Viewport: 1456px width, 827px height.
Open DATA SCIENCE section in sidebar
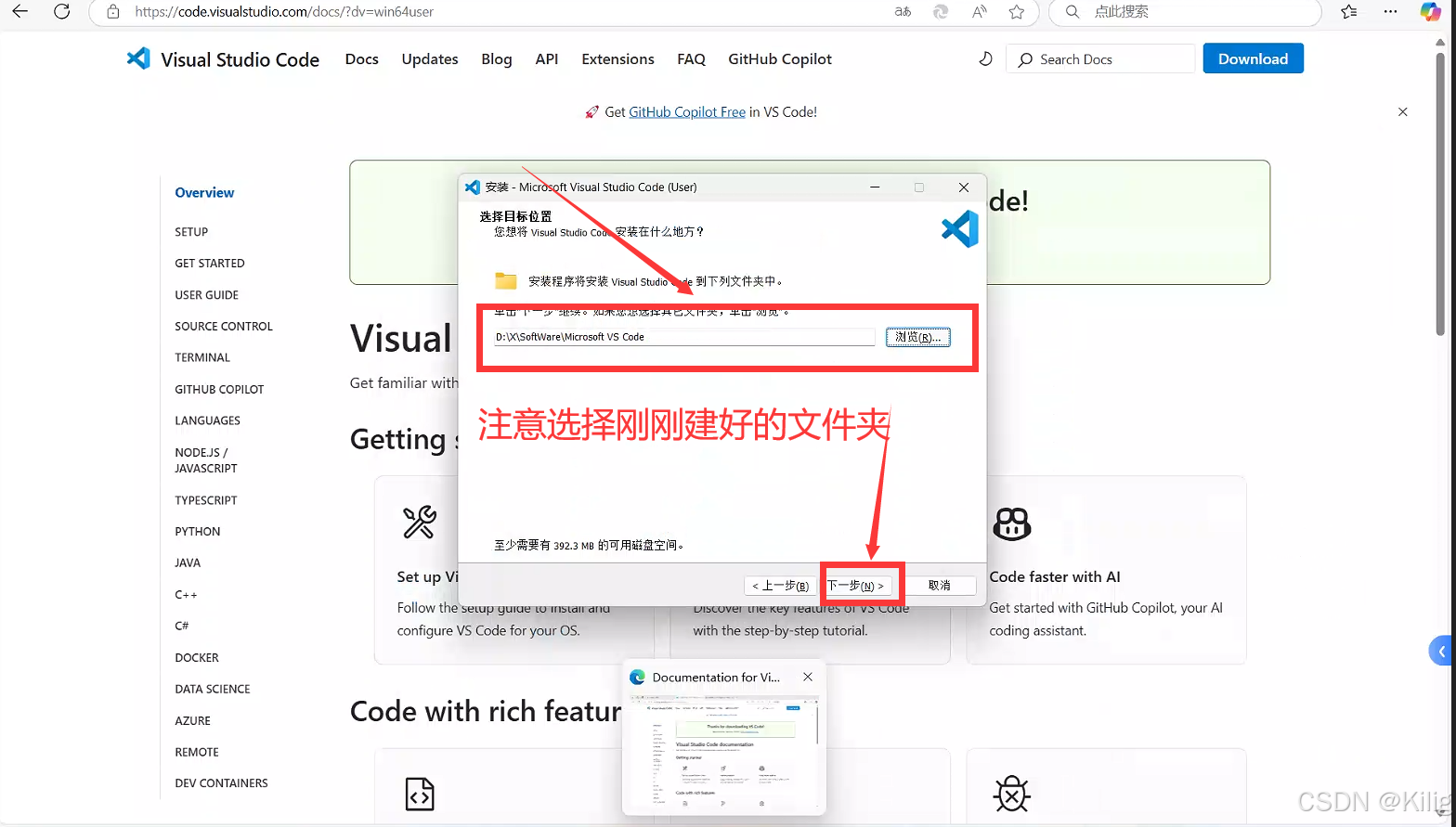coord(213,690)
